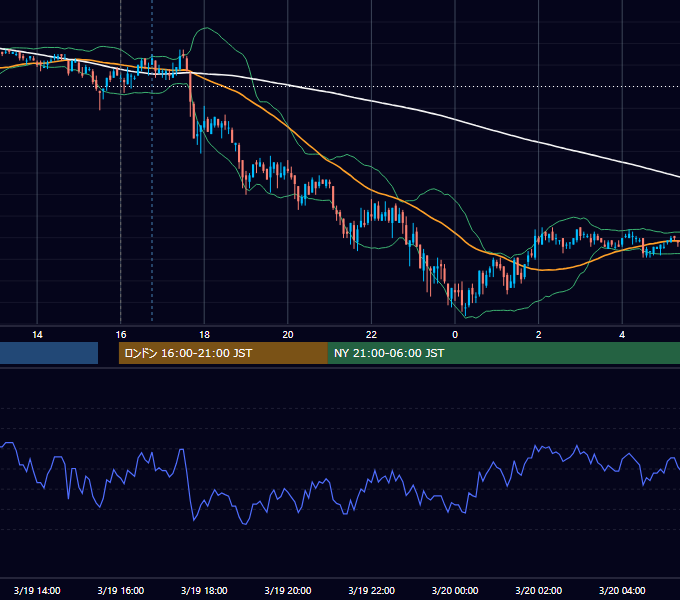Click the 20 hour label on price chart axis
This screenshot has width=680, height=600.
(288, 335)
